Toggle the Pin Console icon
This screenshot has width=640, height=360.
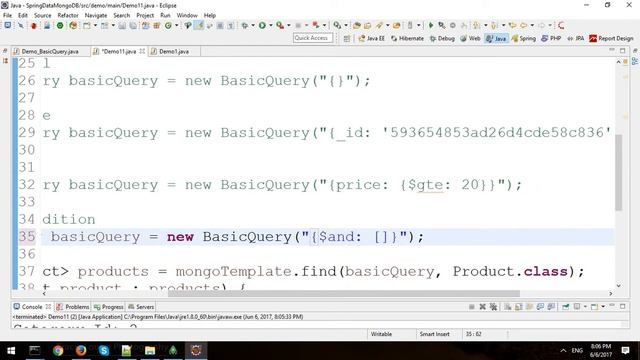point(566,307)
